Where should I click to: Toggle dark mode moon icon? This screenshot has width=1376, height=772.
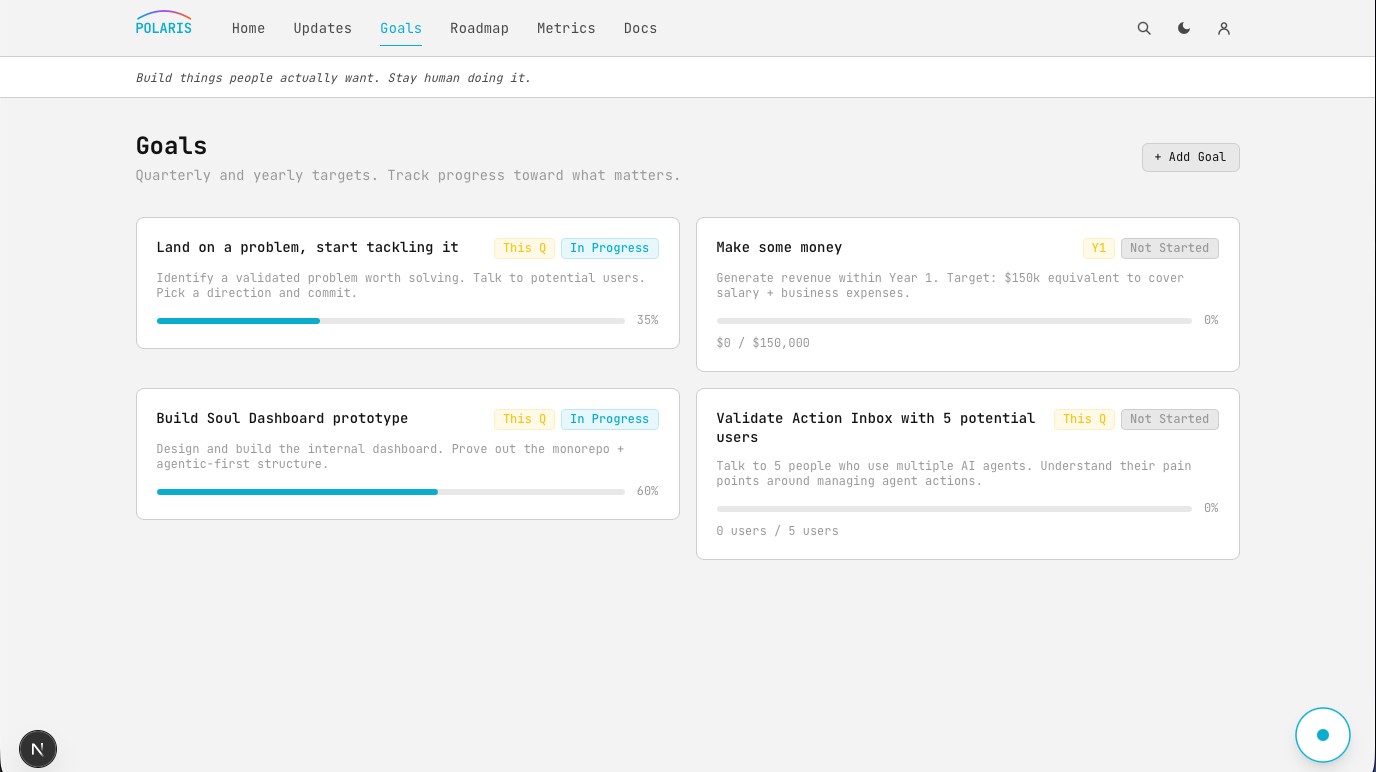click(x=1184, y=29)
